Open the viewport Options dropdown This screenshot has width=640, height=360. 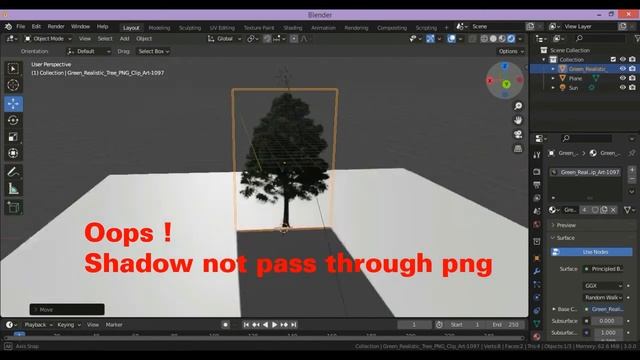pos(511,51)
